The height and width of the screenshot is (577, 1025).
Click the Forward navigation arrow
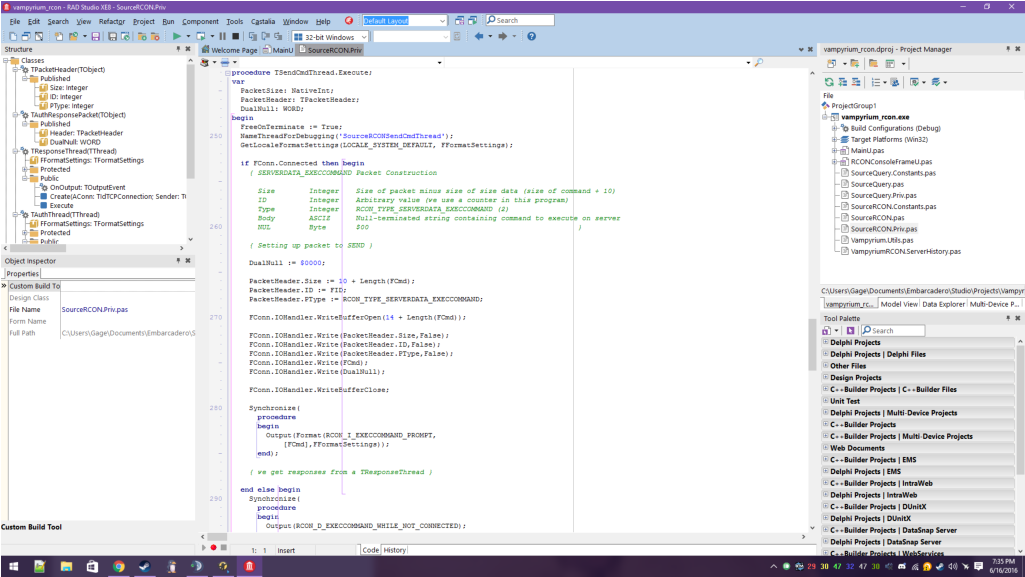point(502,37)
